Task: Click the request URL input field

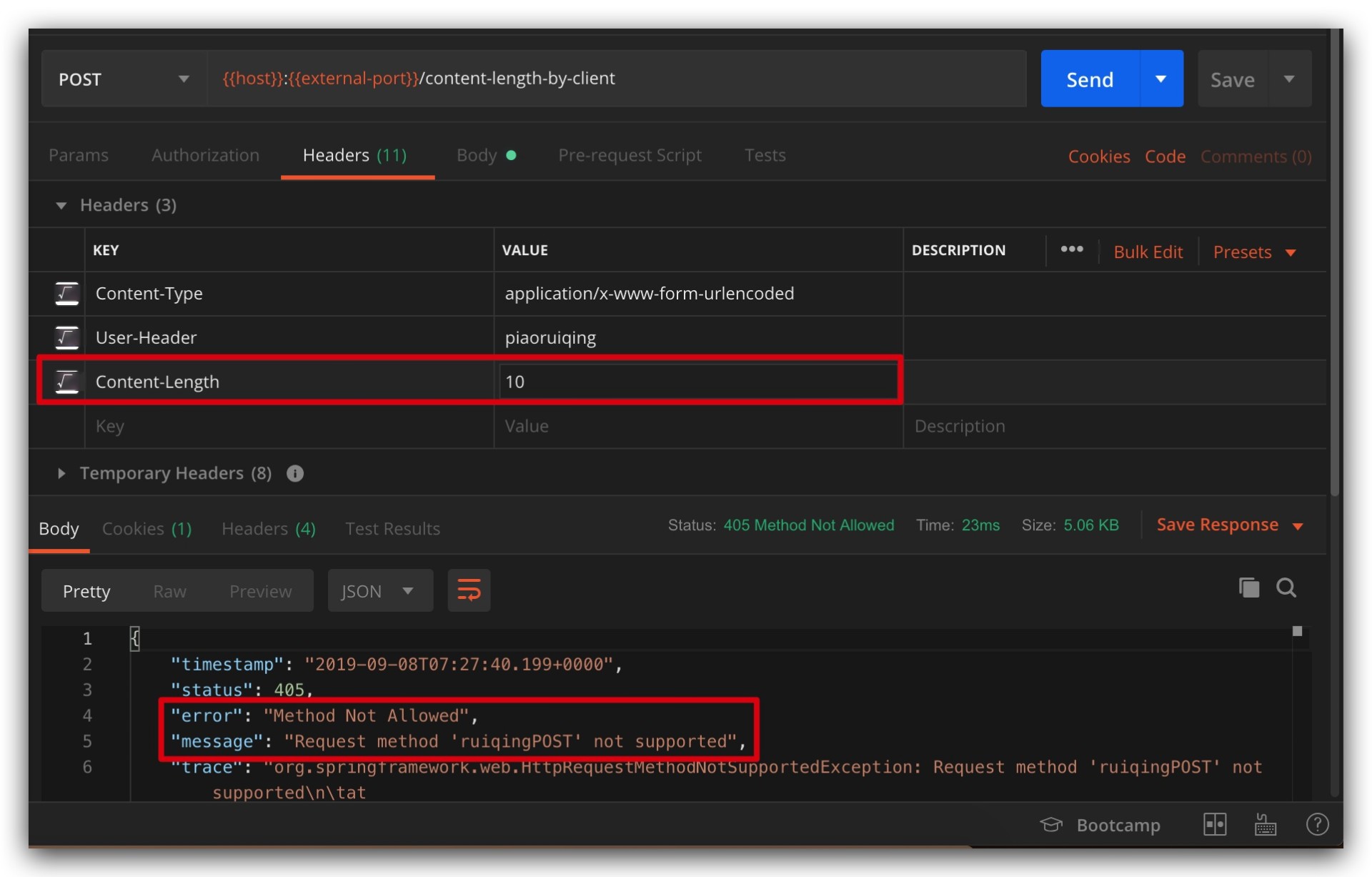Action: [617, 79]
